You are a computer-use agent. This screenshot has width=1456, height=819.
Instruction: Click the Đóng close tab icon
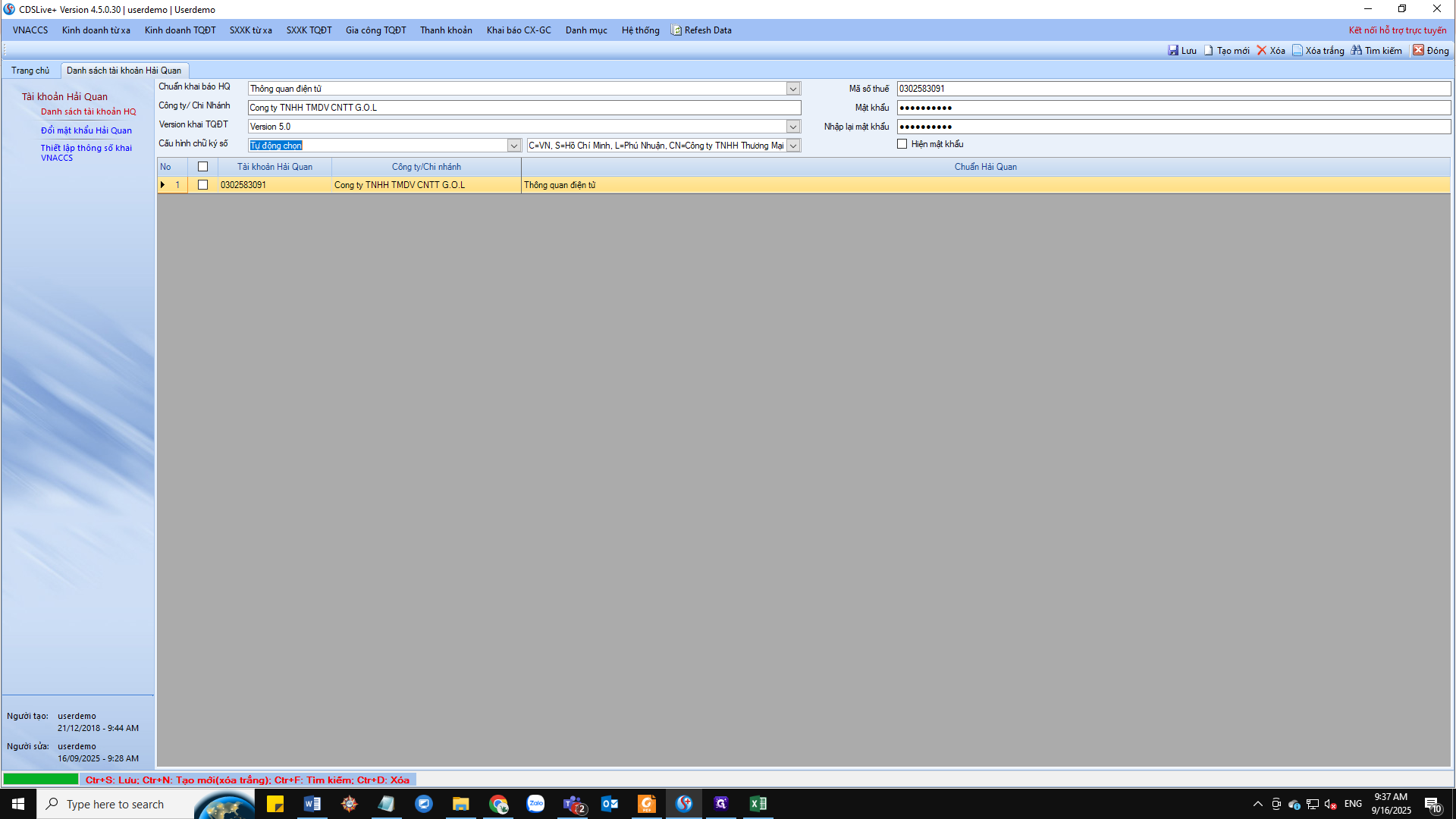pyautogui.click(x=1418, y=51)
